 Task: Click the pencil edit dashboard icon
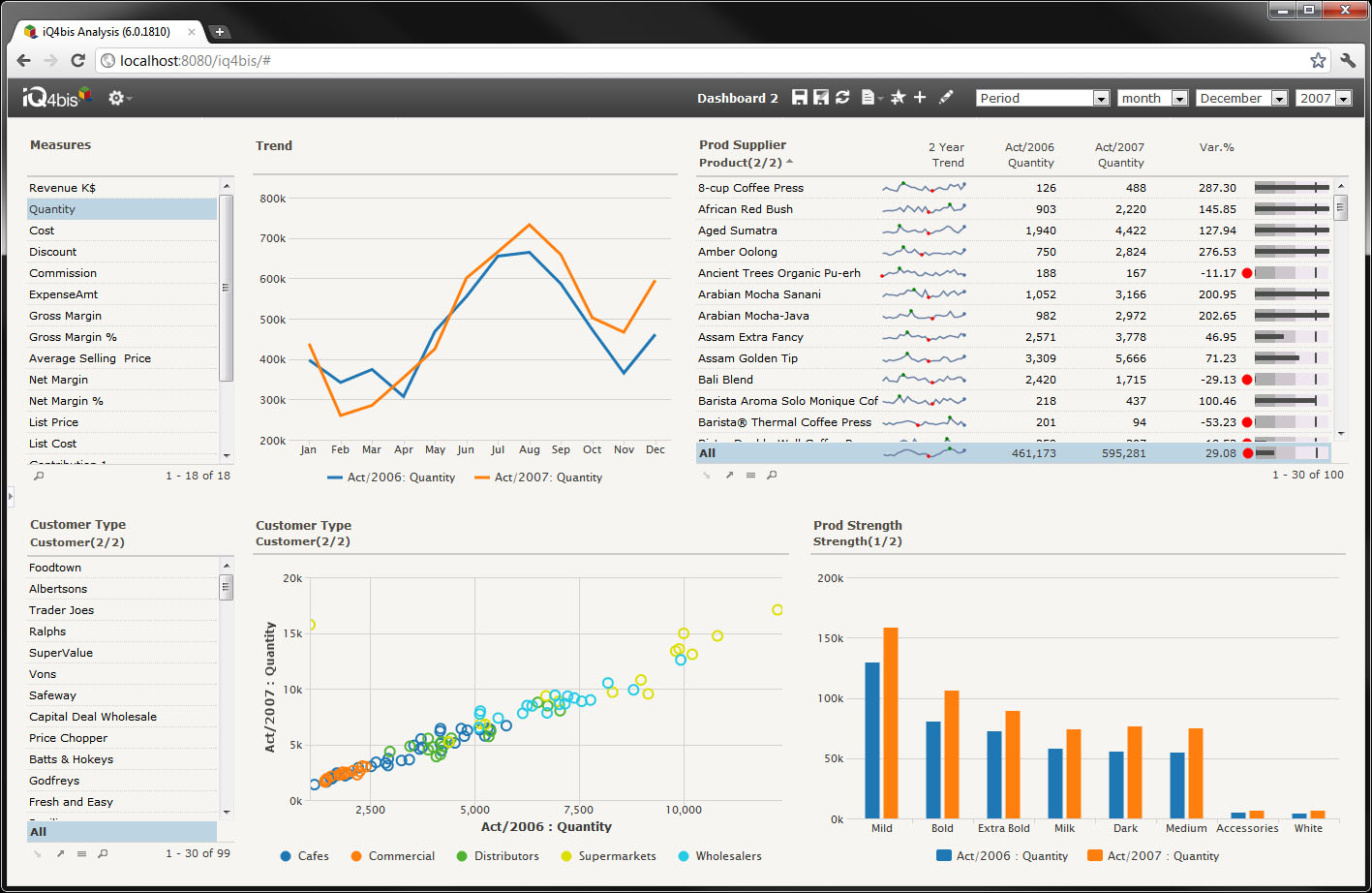[946, 98]
